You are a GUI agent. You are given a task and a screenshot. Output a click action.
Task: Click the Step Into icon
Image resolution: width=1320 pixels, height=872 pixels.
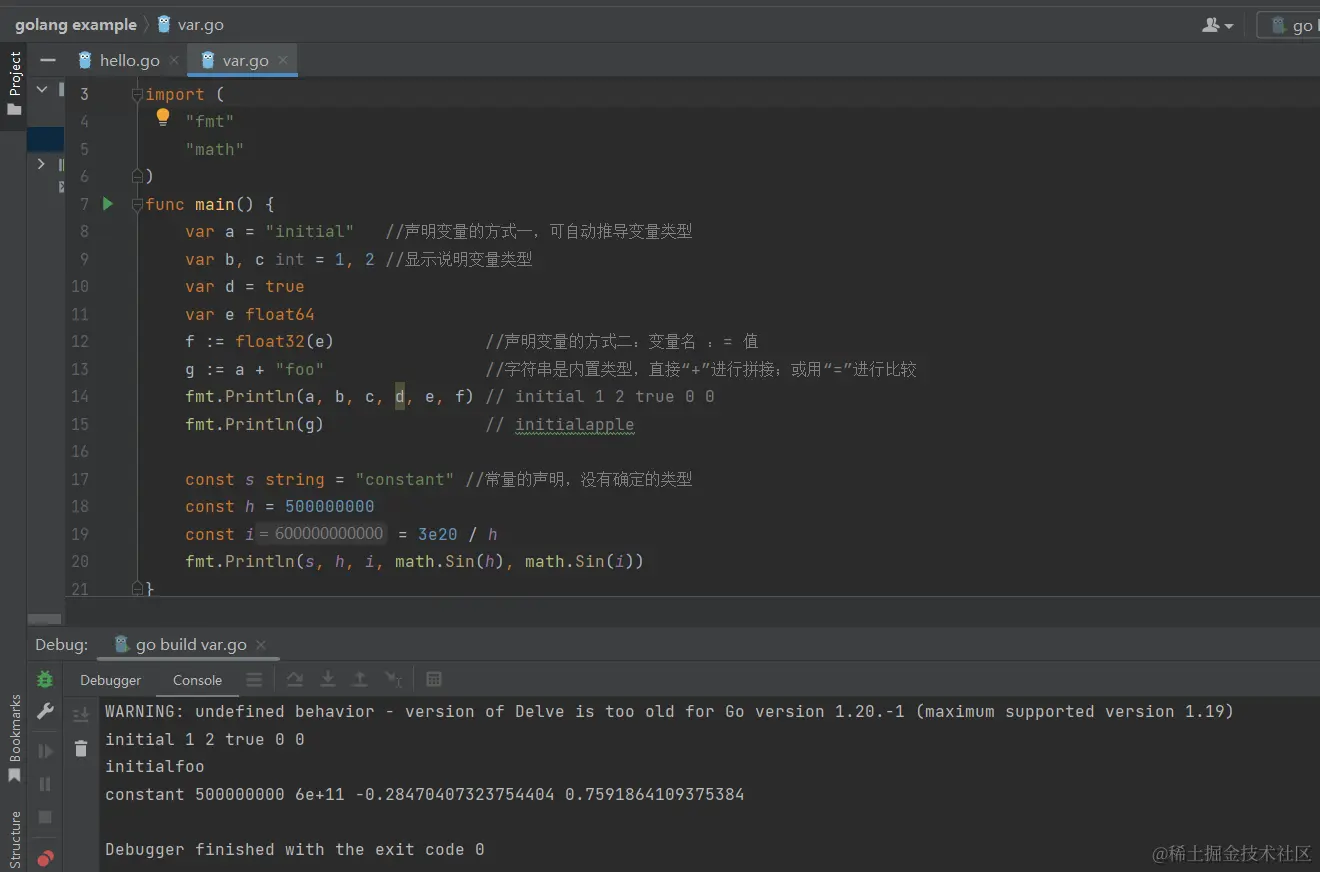tap(327, 680)
